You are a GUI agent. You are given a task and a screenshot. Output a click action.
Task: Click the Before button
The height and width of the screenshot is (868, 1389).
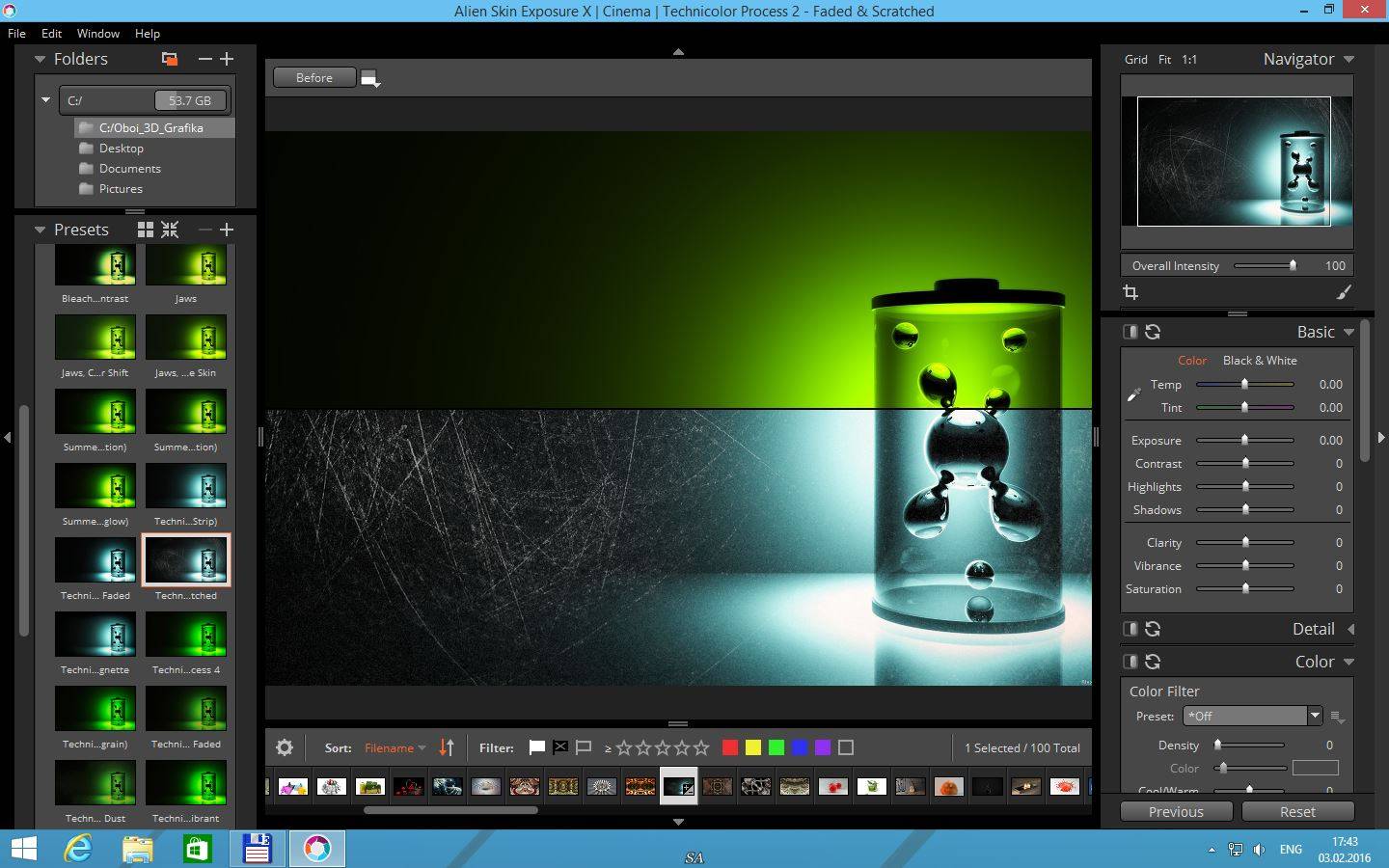coord(314,77)
